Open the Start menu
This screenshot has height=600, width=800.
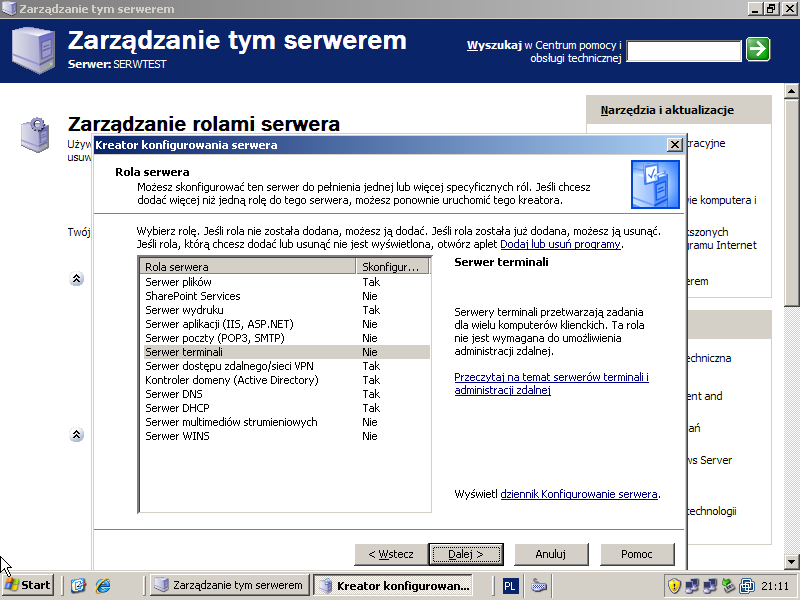coord(28,585)
